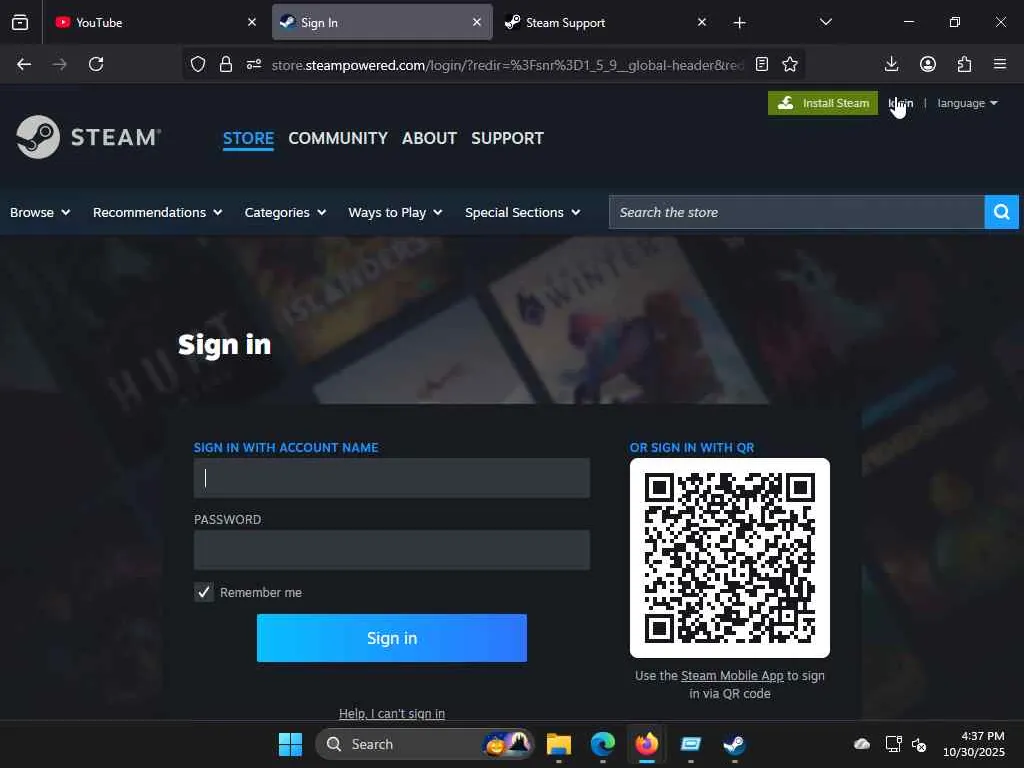Select the Sign In browser tab
This screenshot has width=1024, height=768.
(x=382, y=22)
